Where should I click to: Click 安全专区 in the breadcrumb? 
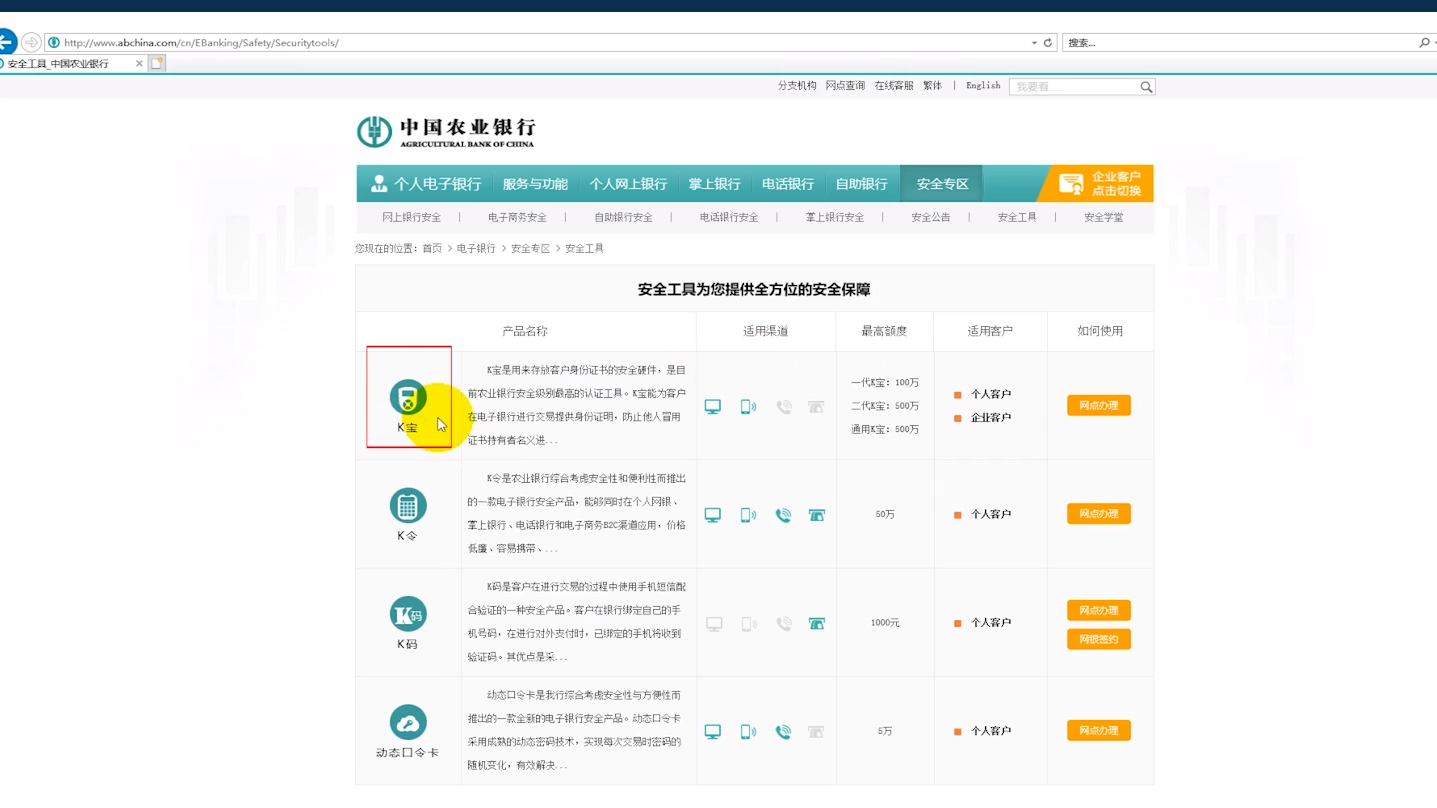[x=530, y=248]
